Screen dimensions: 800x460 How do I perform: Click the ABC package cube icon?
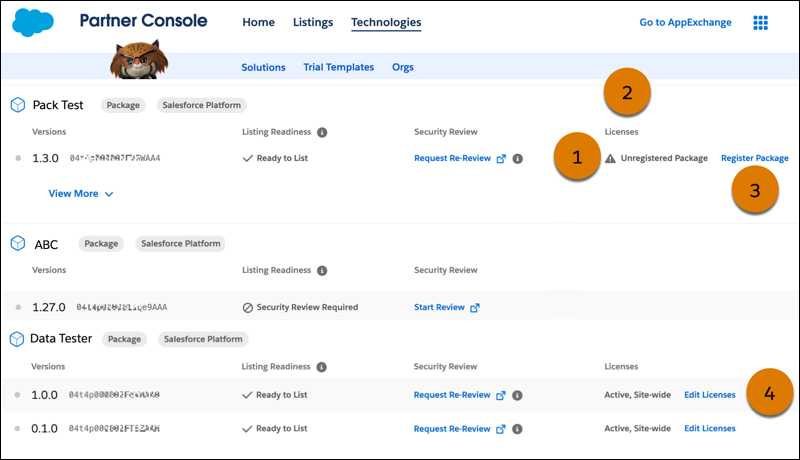(x=18, y=243)
